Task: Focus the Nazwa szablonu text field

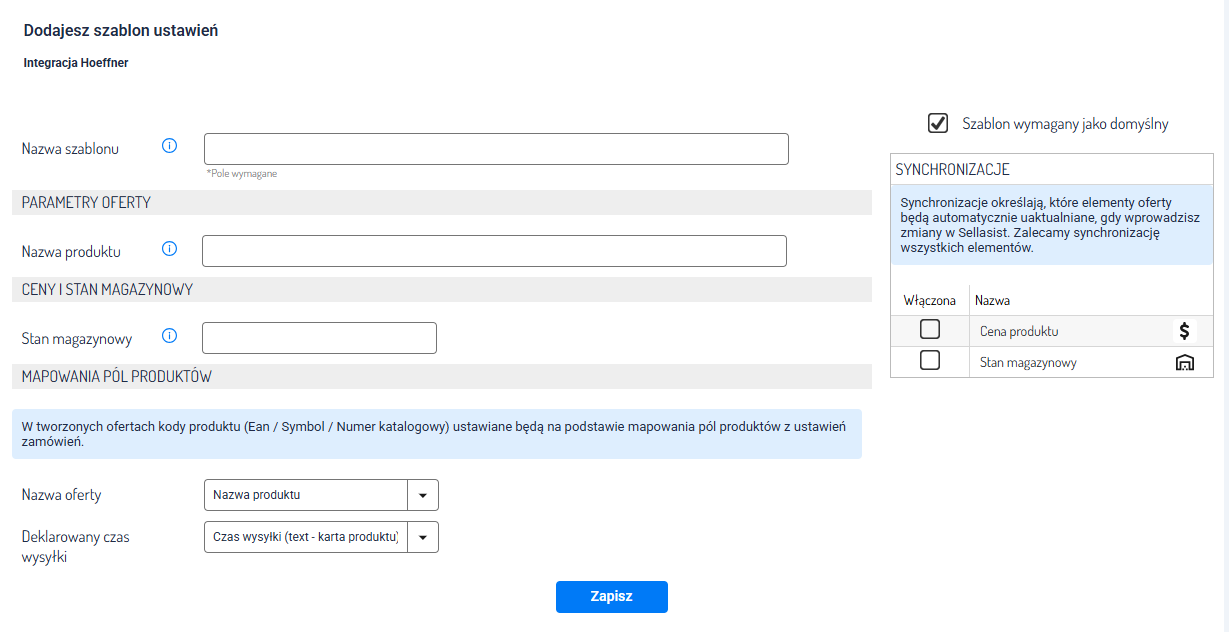Action: pyautogui.click(x=496, y=149)
